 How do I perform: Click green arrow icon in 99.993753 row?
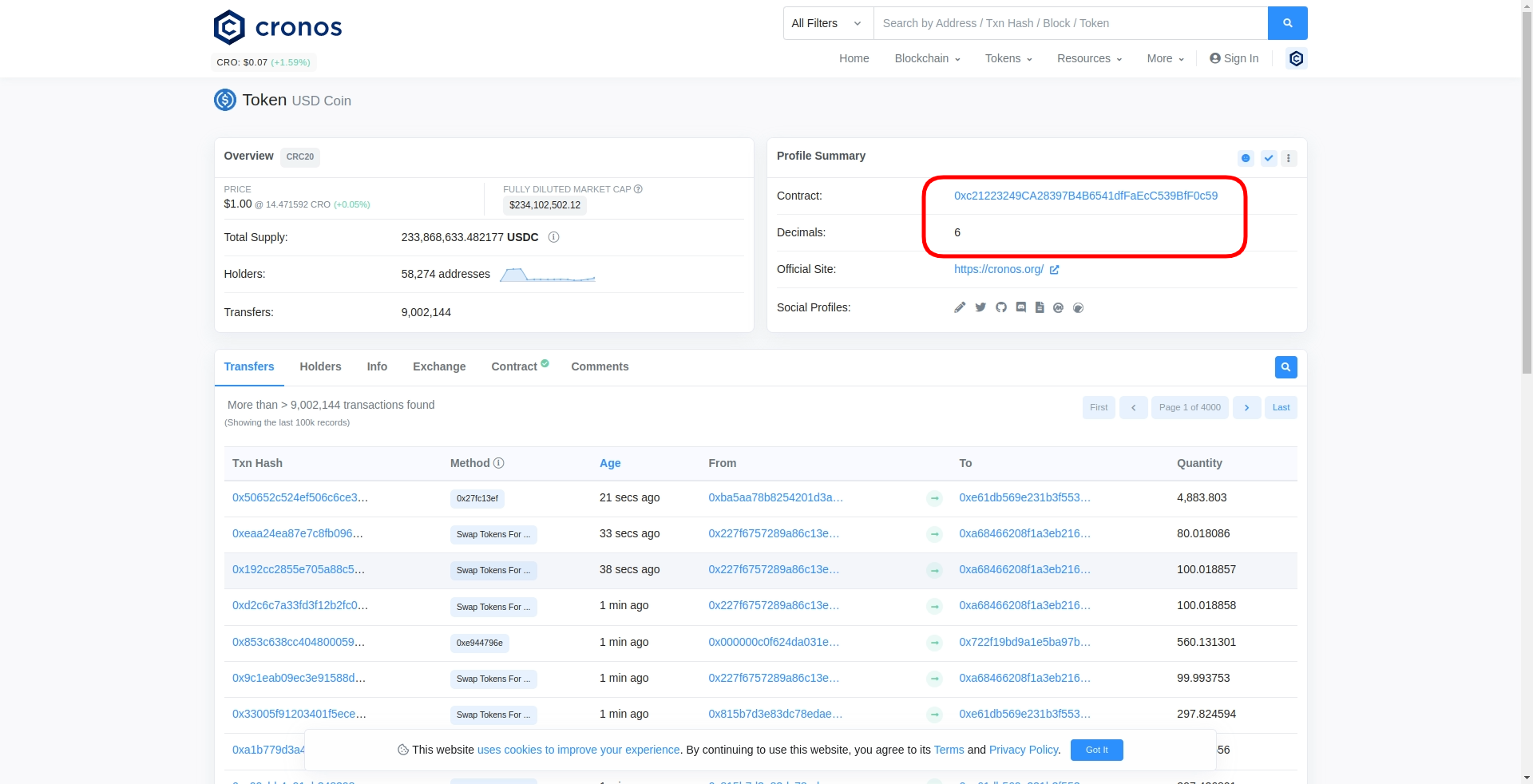click(x=934, y=679)
